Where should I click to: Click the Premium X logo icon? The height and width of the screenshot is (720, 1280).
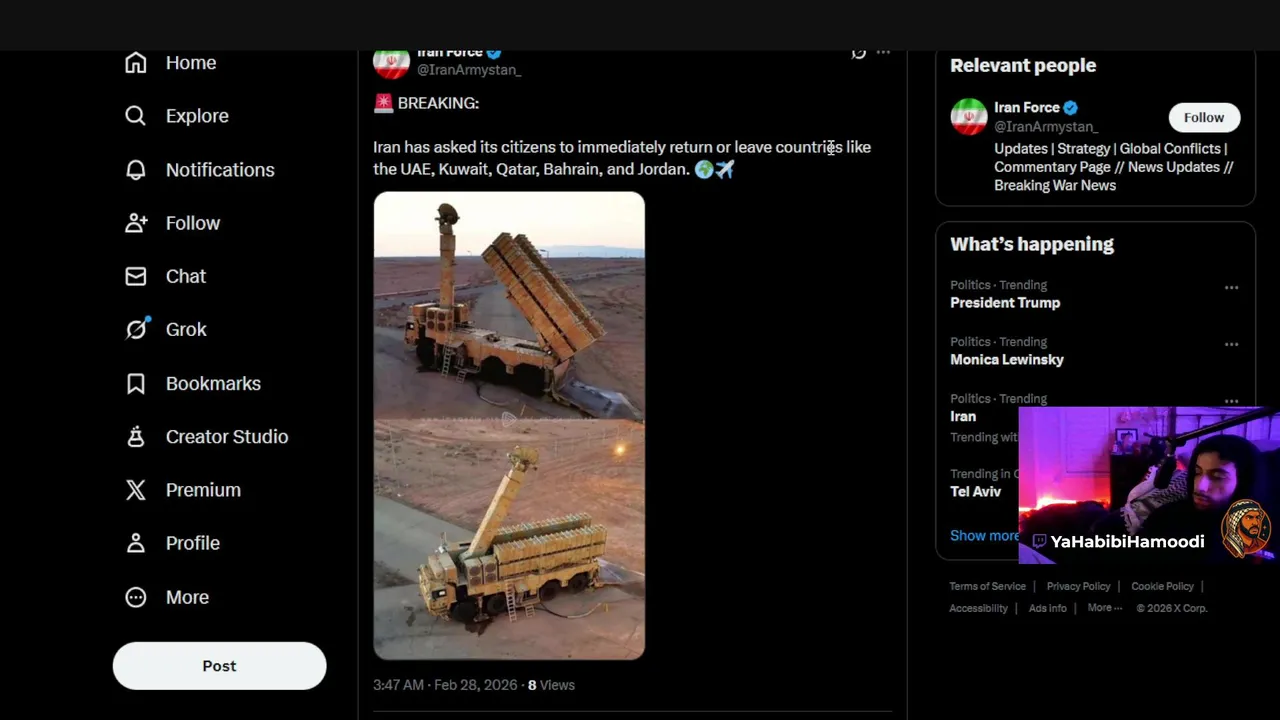pyautogui.click(x=136, y=490)
